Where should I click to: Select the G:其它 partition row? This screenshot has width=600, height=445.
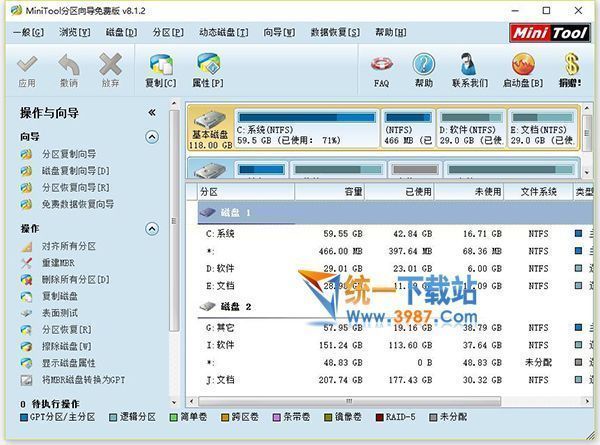point(395,328)
